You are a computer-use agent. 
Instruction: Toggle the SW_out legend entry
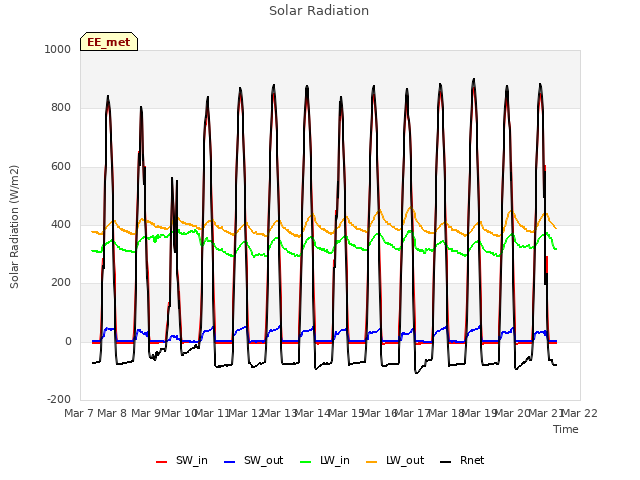click(254, 460)
